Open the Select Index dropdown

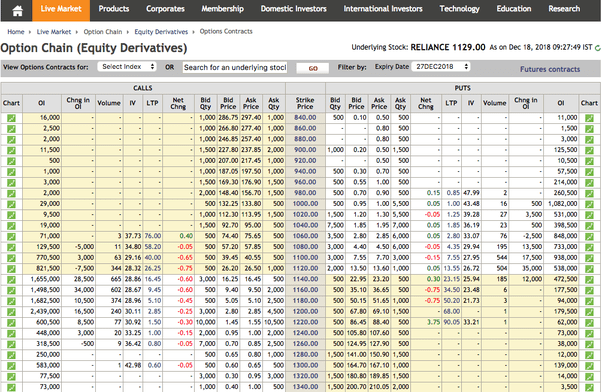tap(127, 67)
